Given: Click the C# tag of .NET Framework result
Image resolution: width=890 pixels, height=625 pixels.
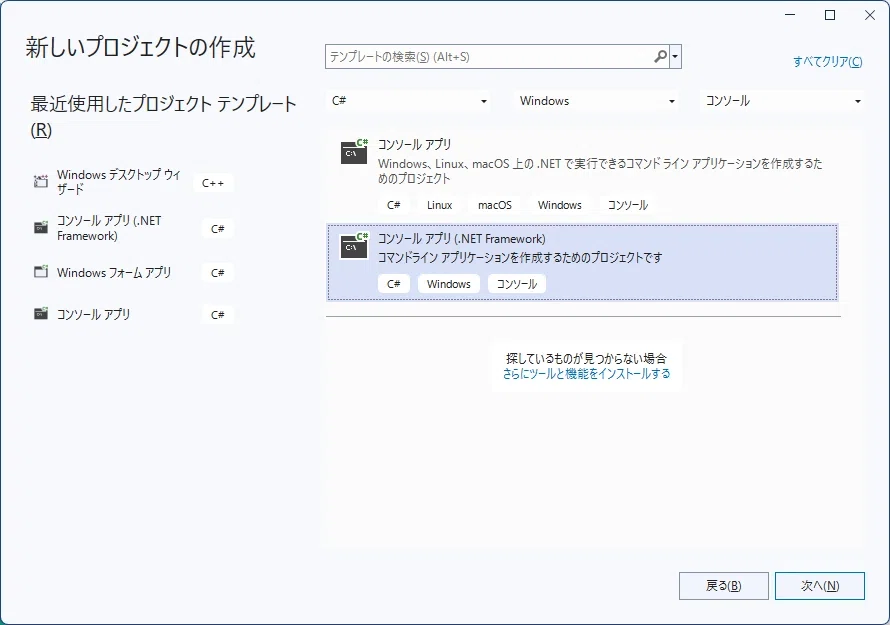Looking at the screenshot, I should click(x=393, y=284).
